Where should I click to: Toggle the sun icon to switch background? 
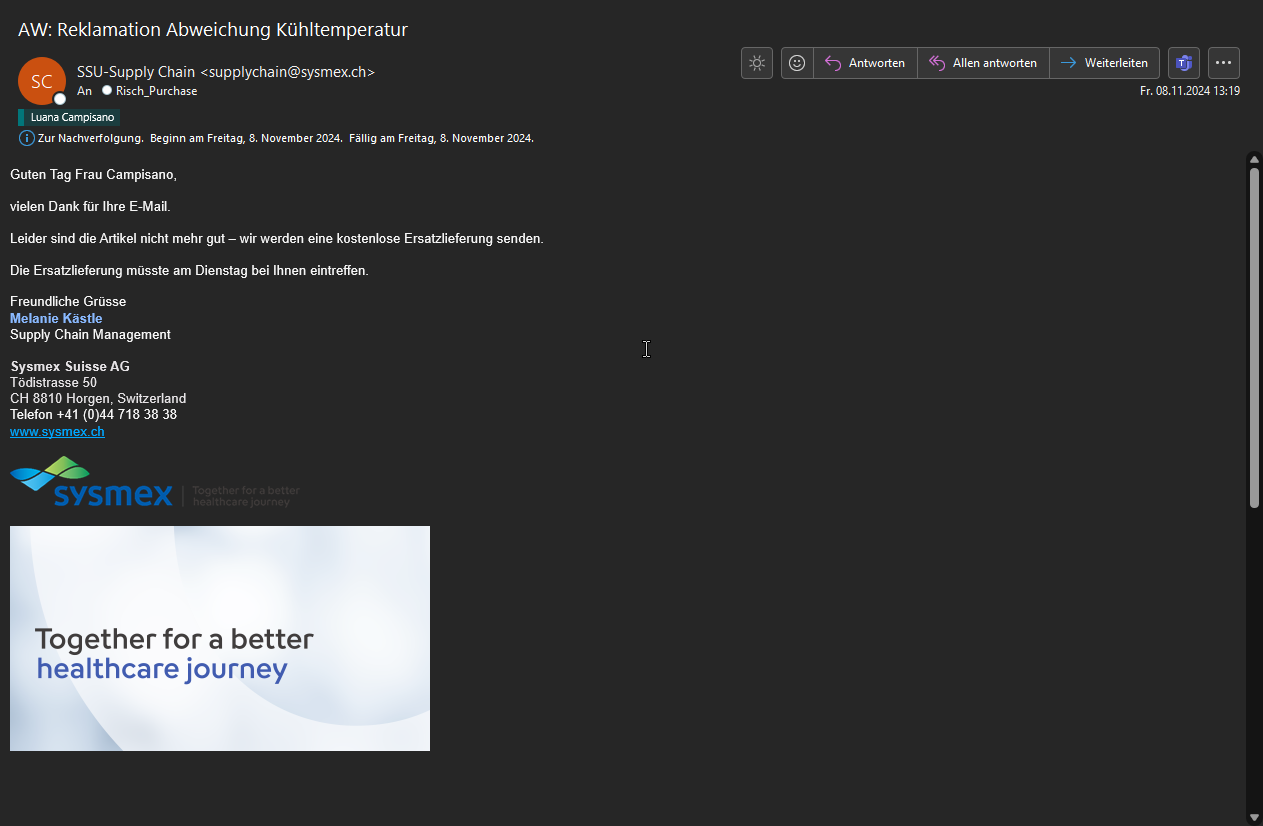(757, 63)
